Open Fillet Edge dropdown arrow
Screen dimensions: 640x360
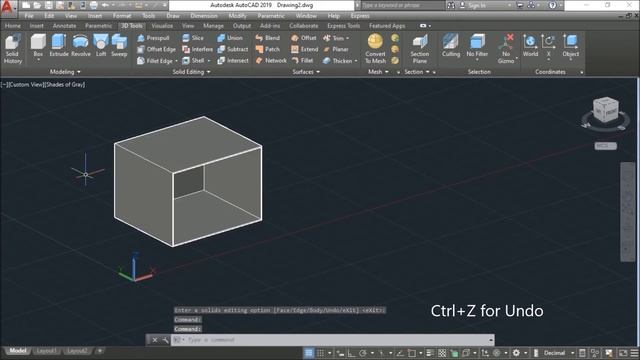tap(176, 61)
